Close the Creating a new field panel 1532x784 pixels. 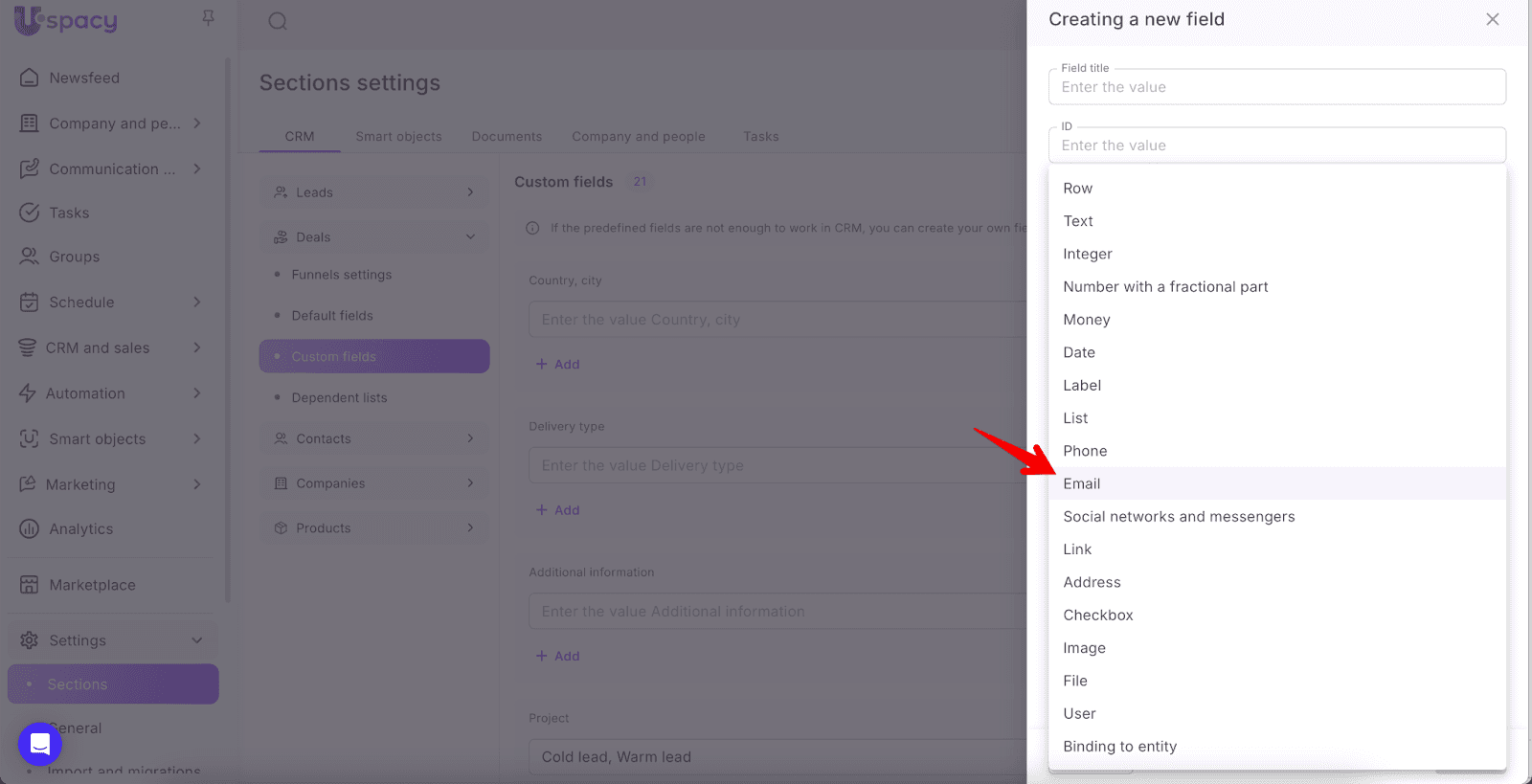[x=1492, y=19]
